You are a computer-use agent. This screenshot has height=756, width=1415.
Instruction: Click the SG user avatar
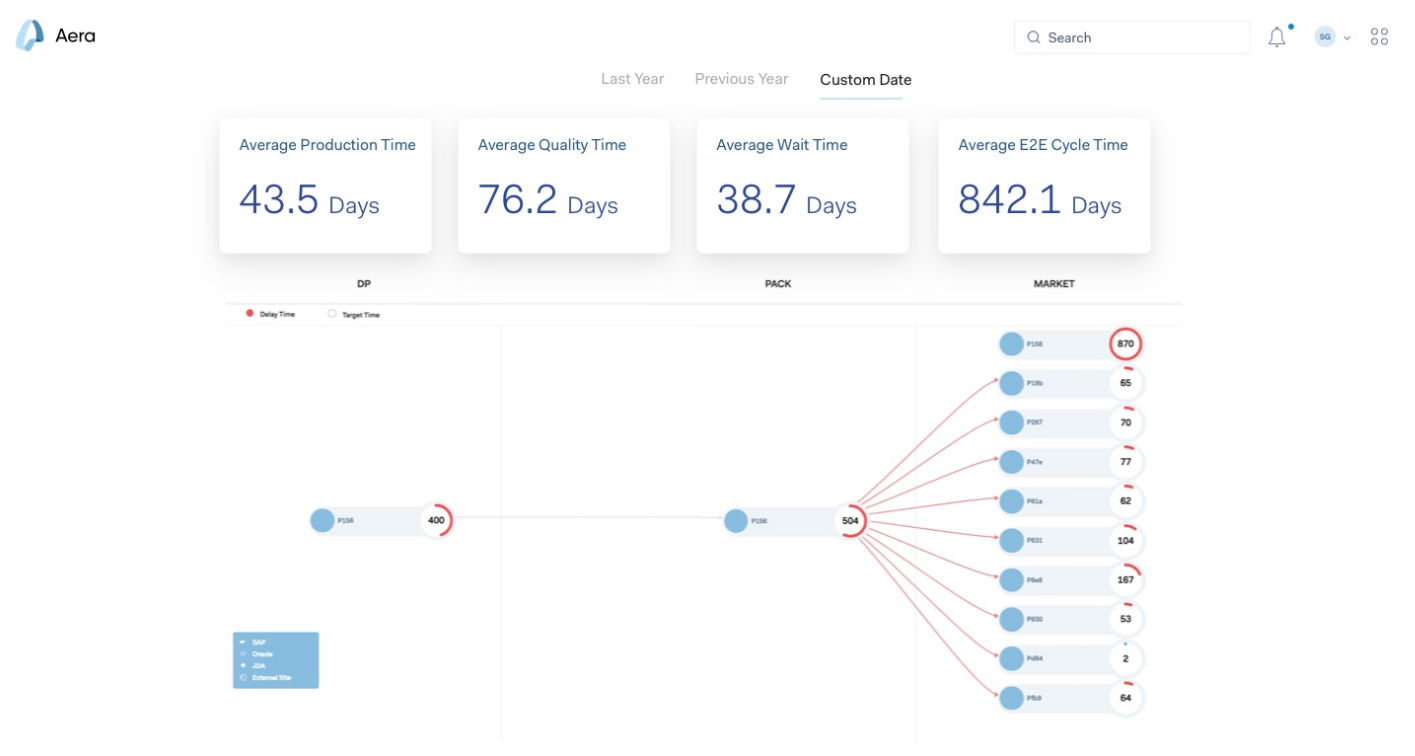pos(1325,37)
